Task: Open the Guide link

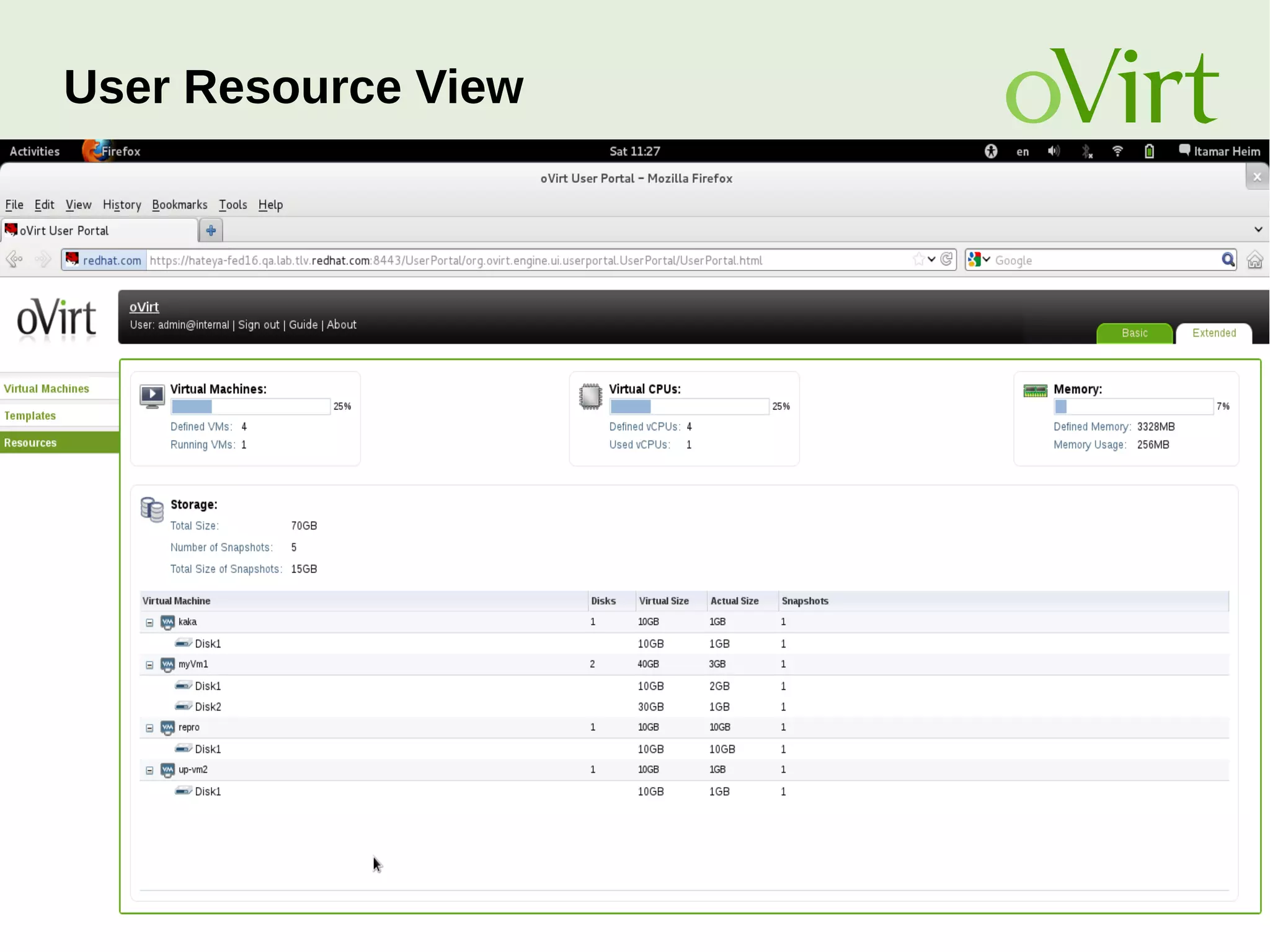Action: point(303,324)
